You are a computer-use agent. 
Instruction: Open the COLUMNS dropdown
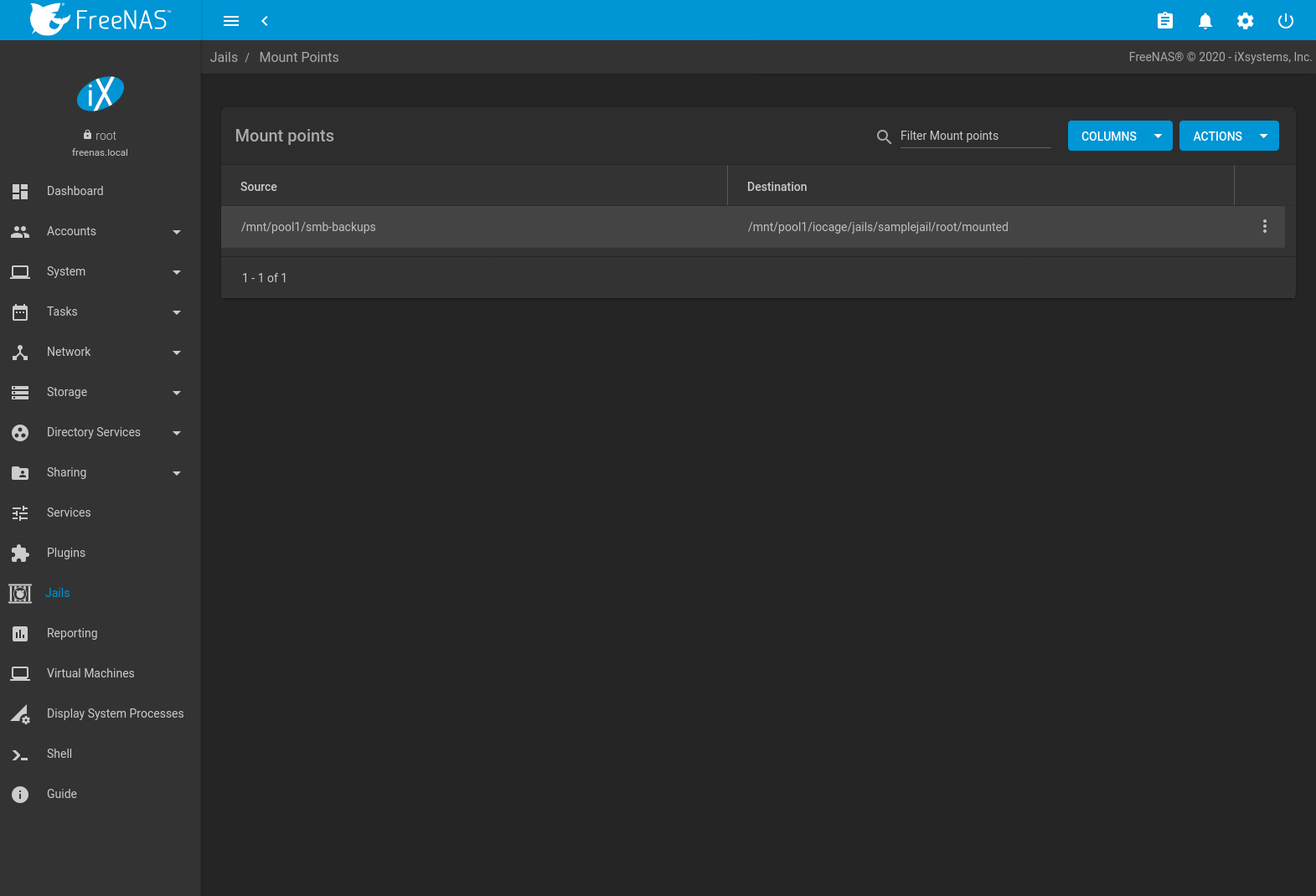[x=1119, y=136]
